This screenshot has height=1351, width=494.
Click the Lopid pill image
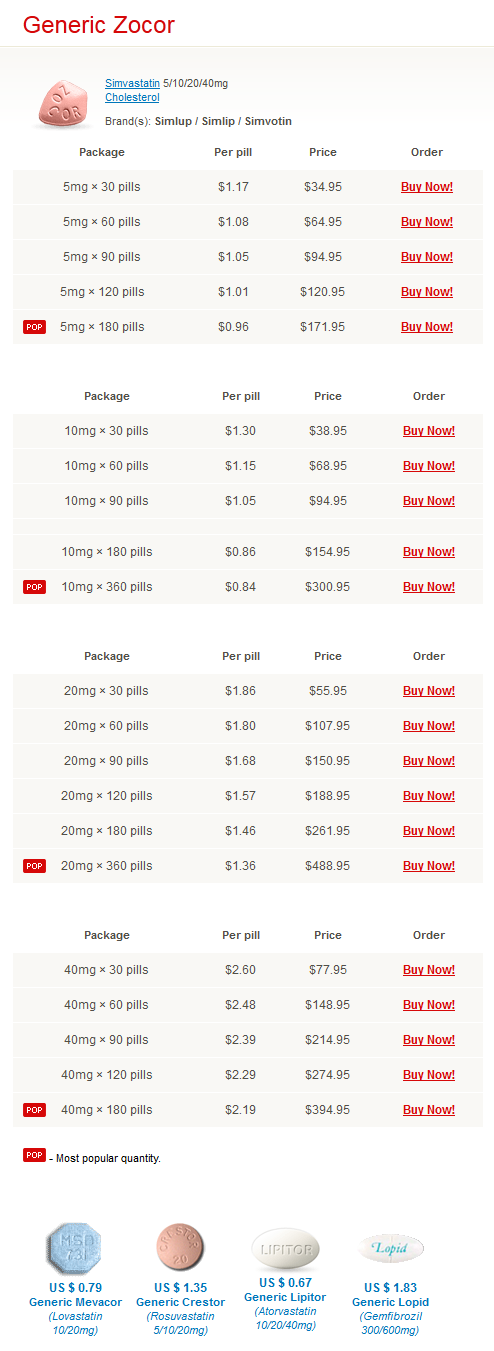click(x=390, y=1249)
